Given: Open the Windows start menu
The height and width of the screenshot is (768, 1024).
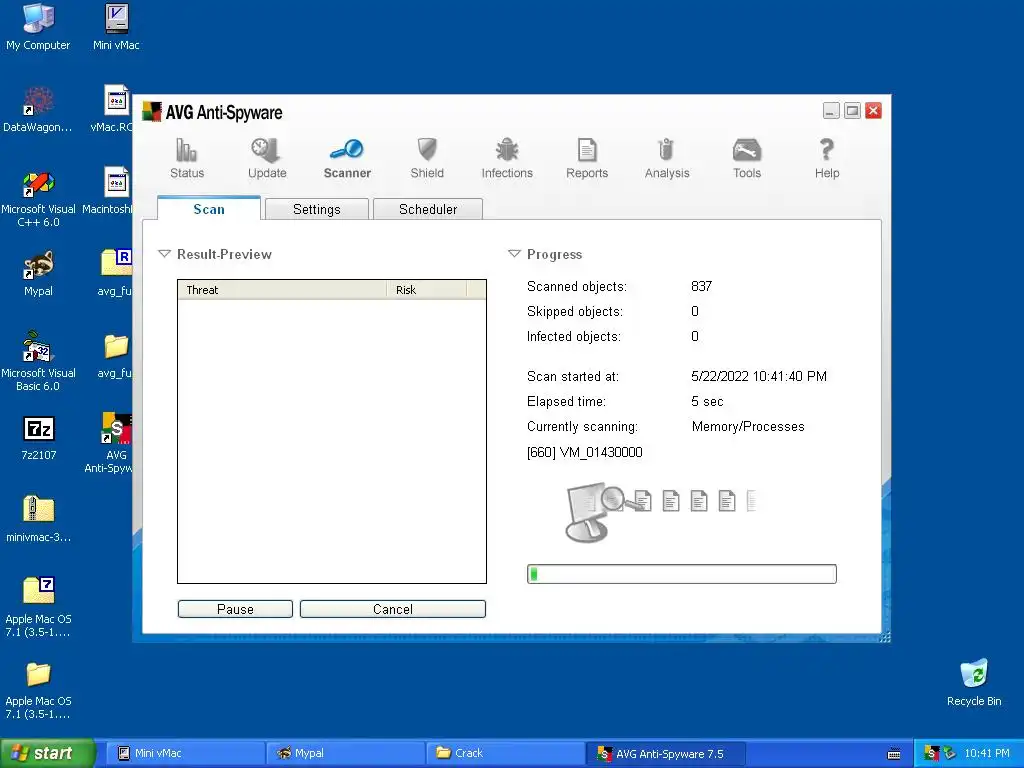Looking at the screenshot, I should (x=47, y=753).
